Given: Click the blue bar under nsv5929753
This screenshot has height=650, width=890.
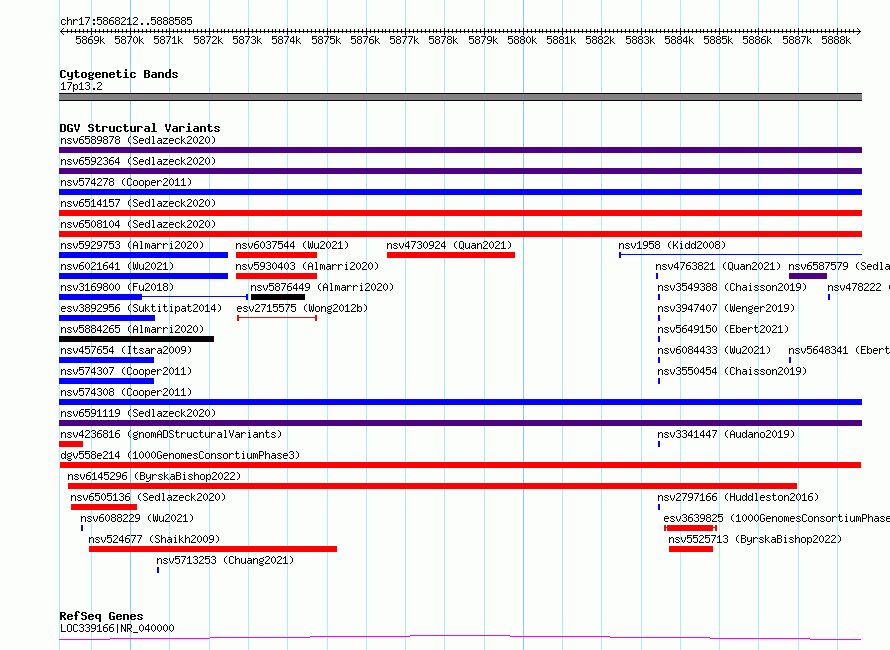Looking at the screenshot, I should 144,255.
